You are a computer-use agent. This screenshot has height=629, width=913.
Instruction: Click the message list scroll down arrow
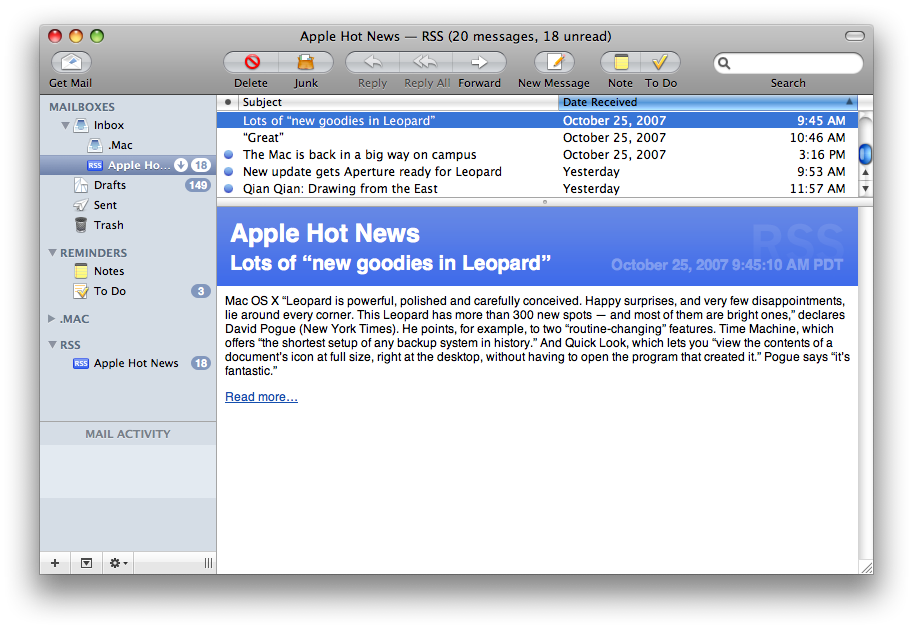click(x=865, y=188)
